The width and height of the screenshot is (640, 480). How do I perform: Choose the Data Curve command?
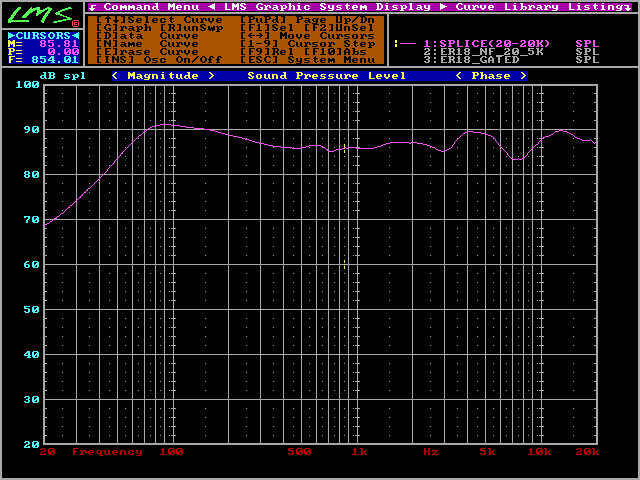coord(147,36)
